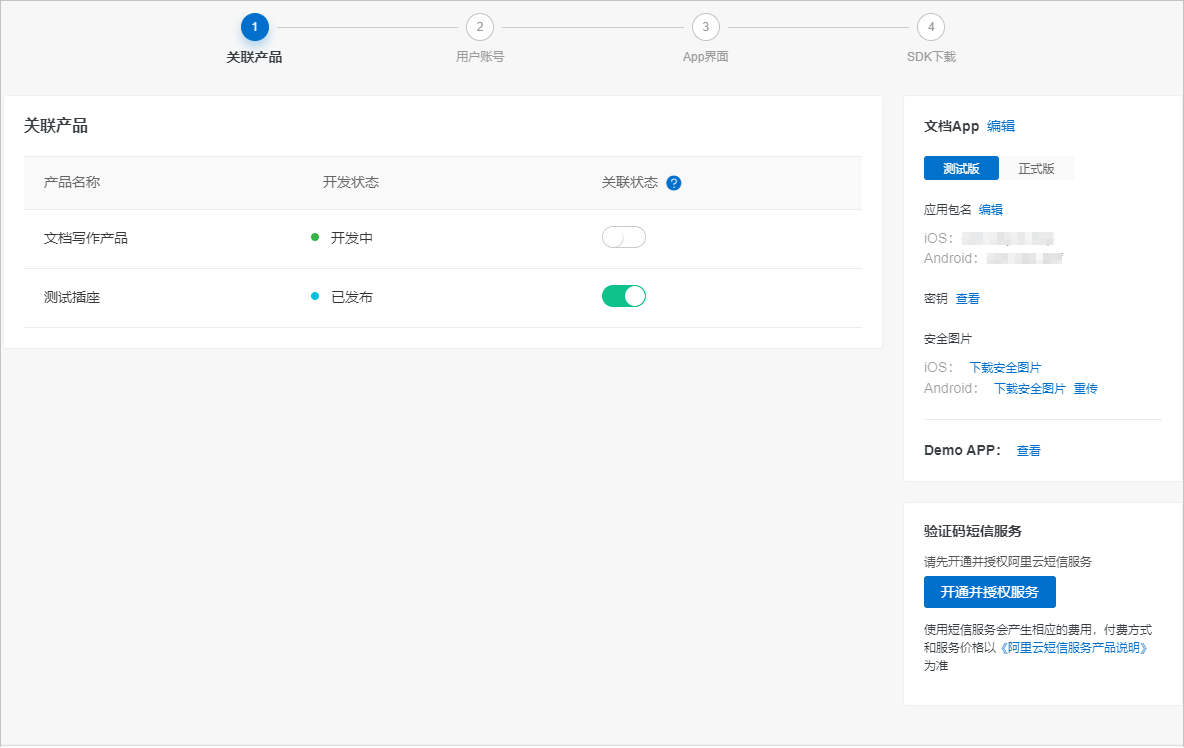Select 测试插座 product name
Screen dimensions: 1184x748
72,297
